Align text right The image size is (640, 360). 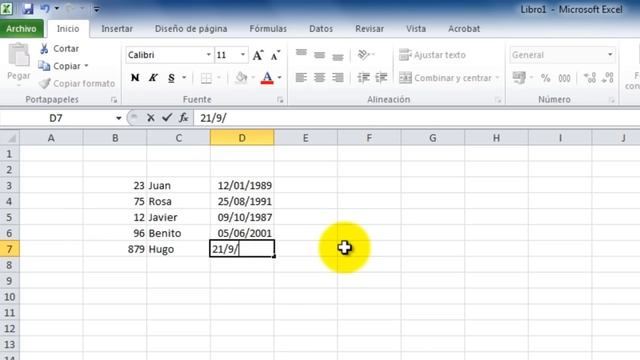pos(338,78)
